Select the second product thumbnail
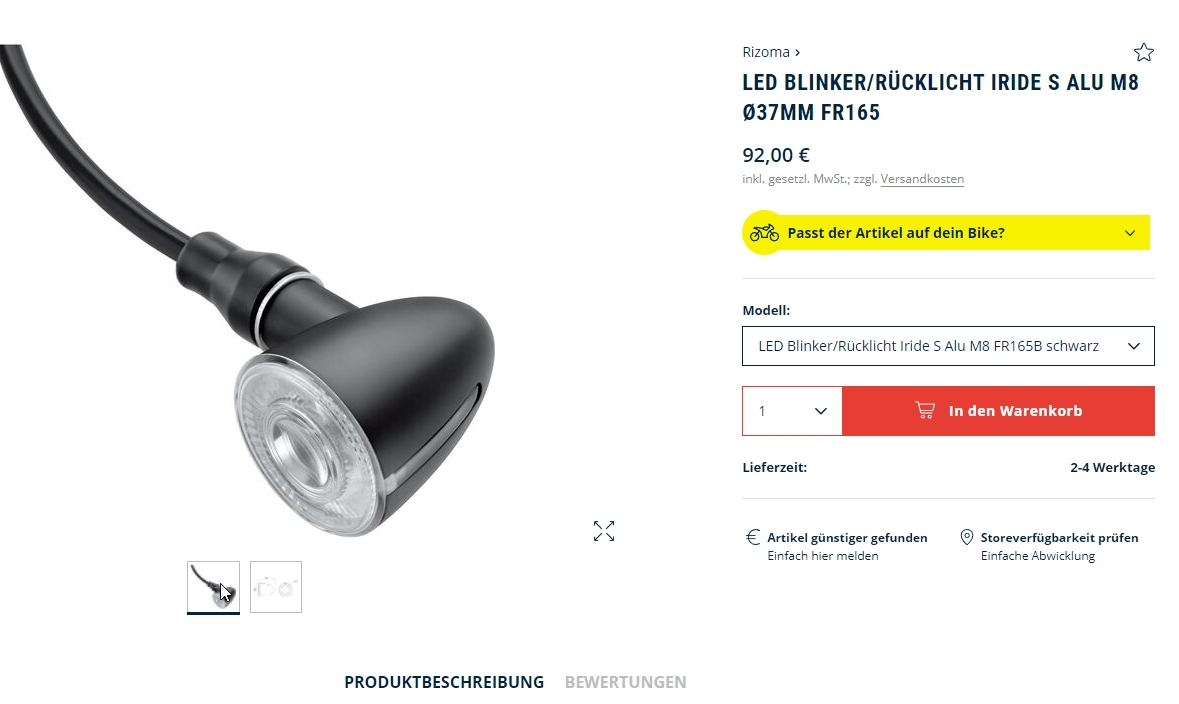This screenshot has height=704, width=1179. pyautogui.click(x=276, y=587)
